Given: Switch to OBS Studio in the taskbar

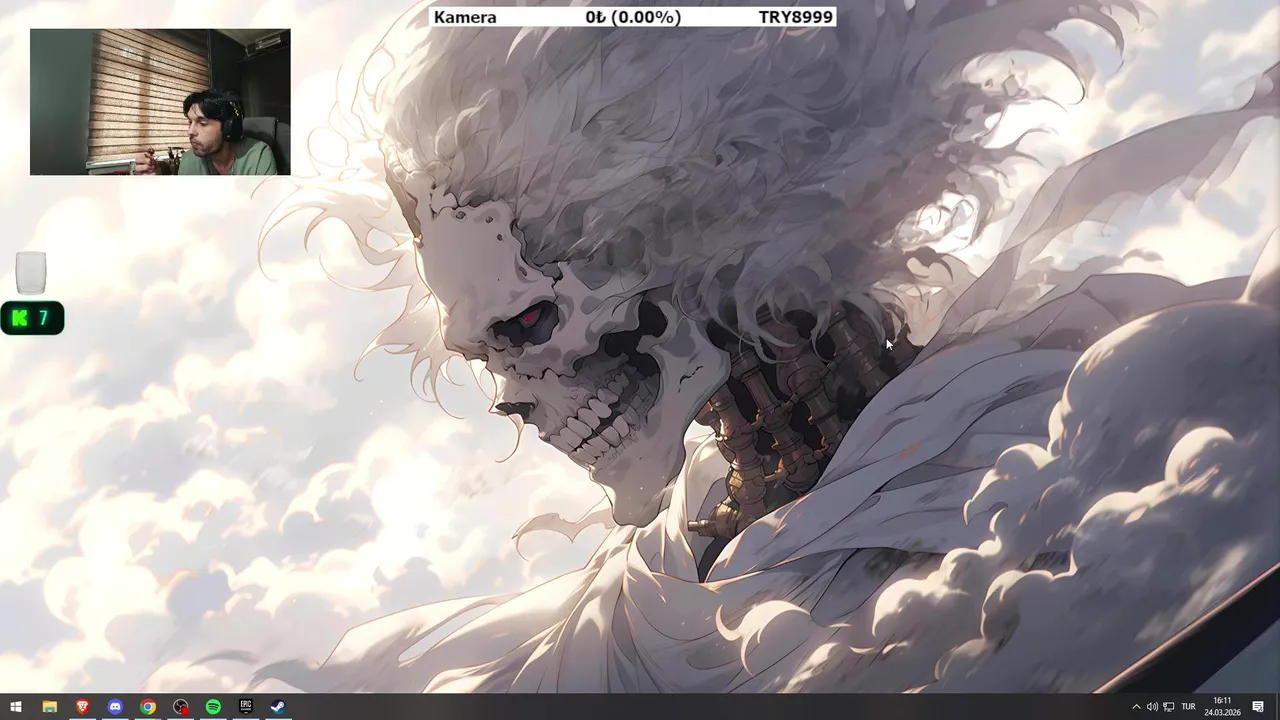Looking at the screenshot, I should point(180,707).
